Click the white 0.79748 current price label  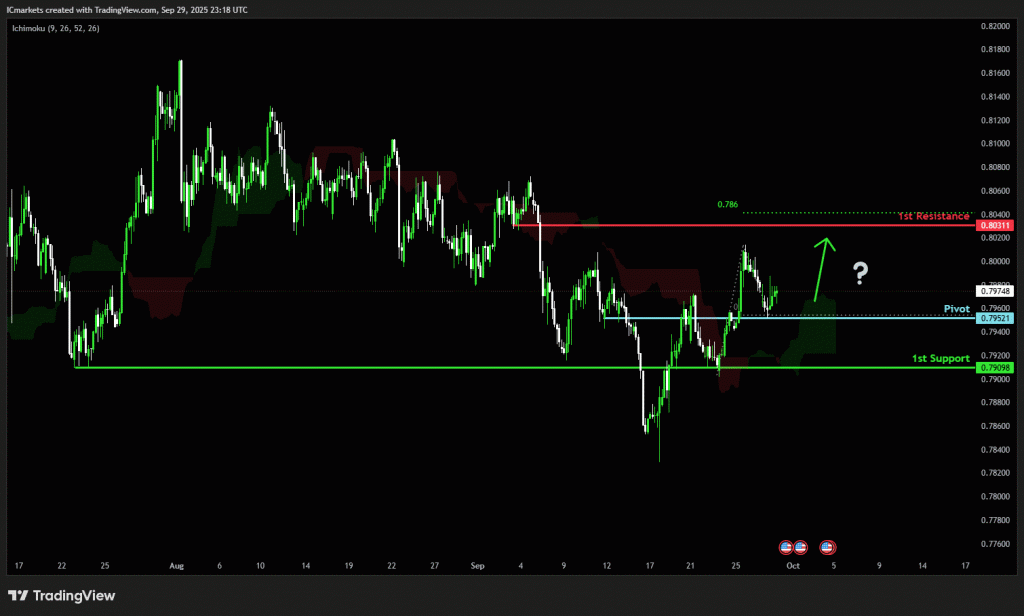[x=996, y=291]
